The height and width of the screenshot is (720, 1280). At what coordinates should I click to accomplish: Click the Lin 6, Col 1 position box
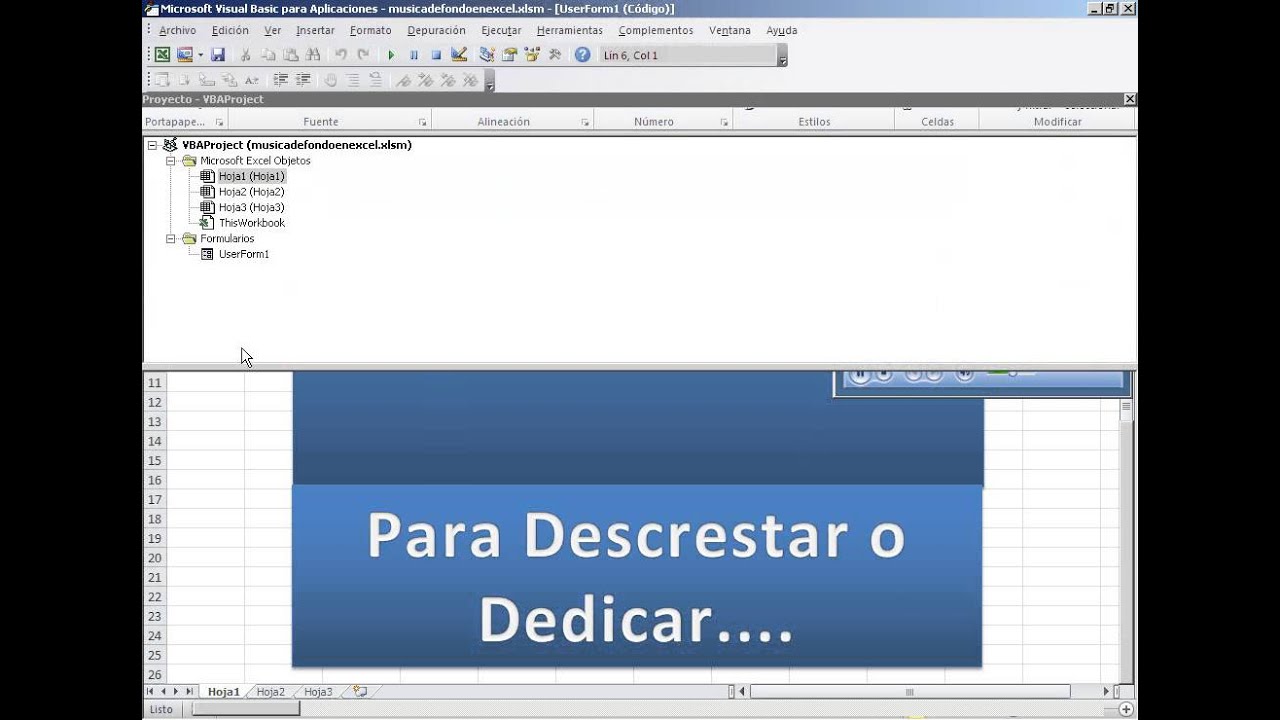coord(688,55)
